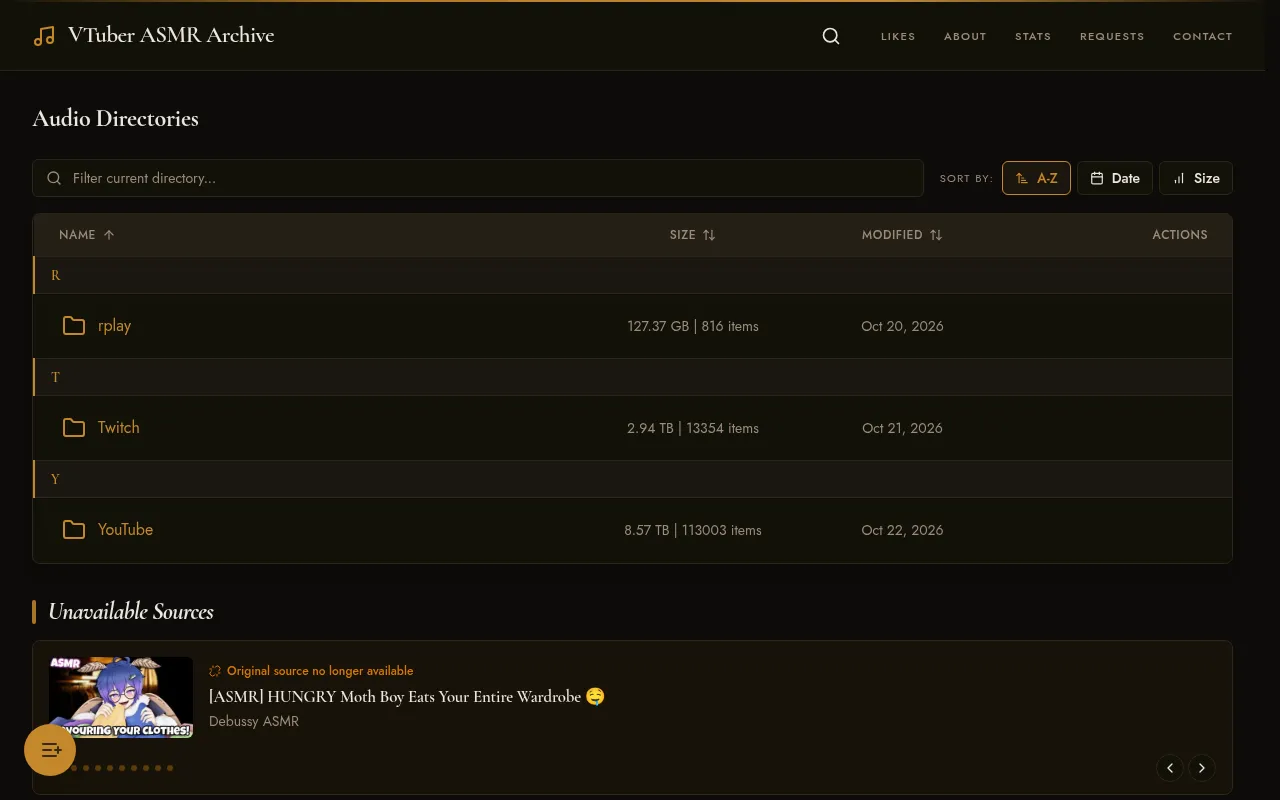
Task: Open the Twitch directory name link
Action: point(119,428)
